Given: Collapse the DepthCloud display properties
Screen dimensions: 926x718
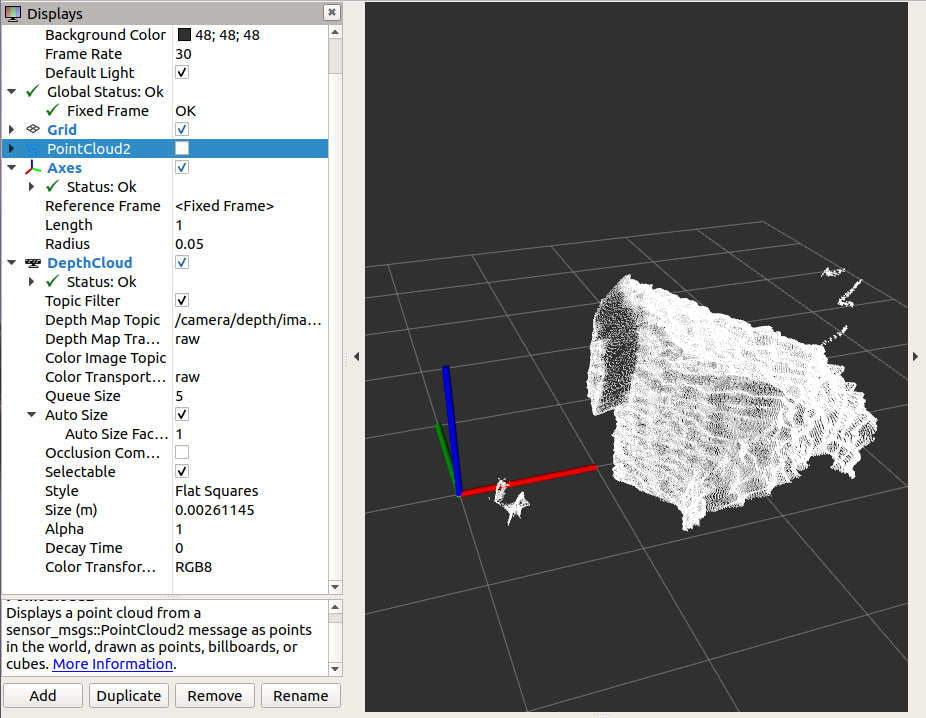Looking at the screenshot, I should pyautogui.click(x=12, y=263).
